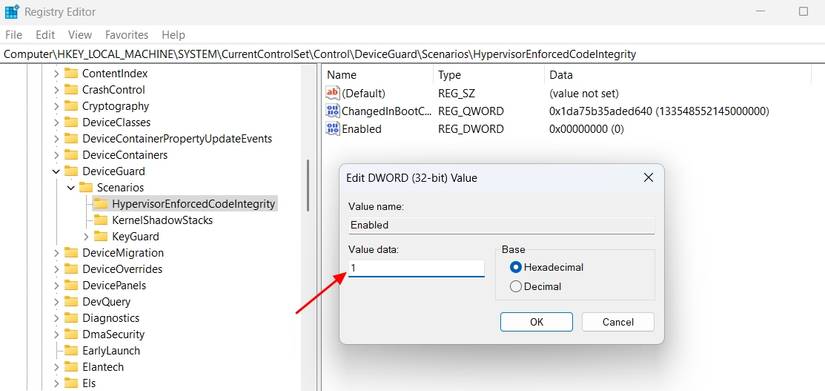Expand the Cryptography key
This screenshot has width=825, height=391.
click(x=56, y=106)
